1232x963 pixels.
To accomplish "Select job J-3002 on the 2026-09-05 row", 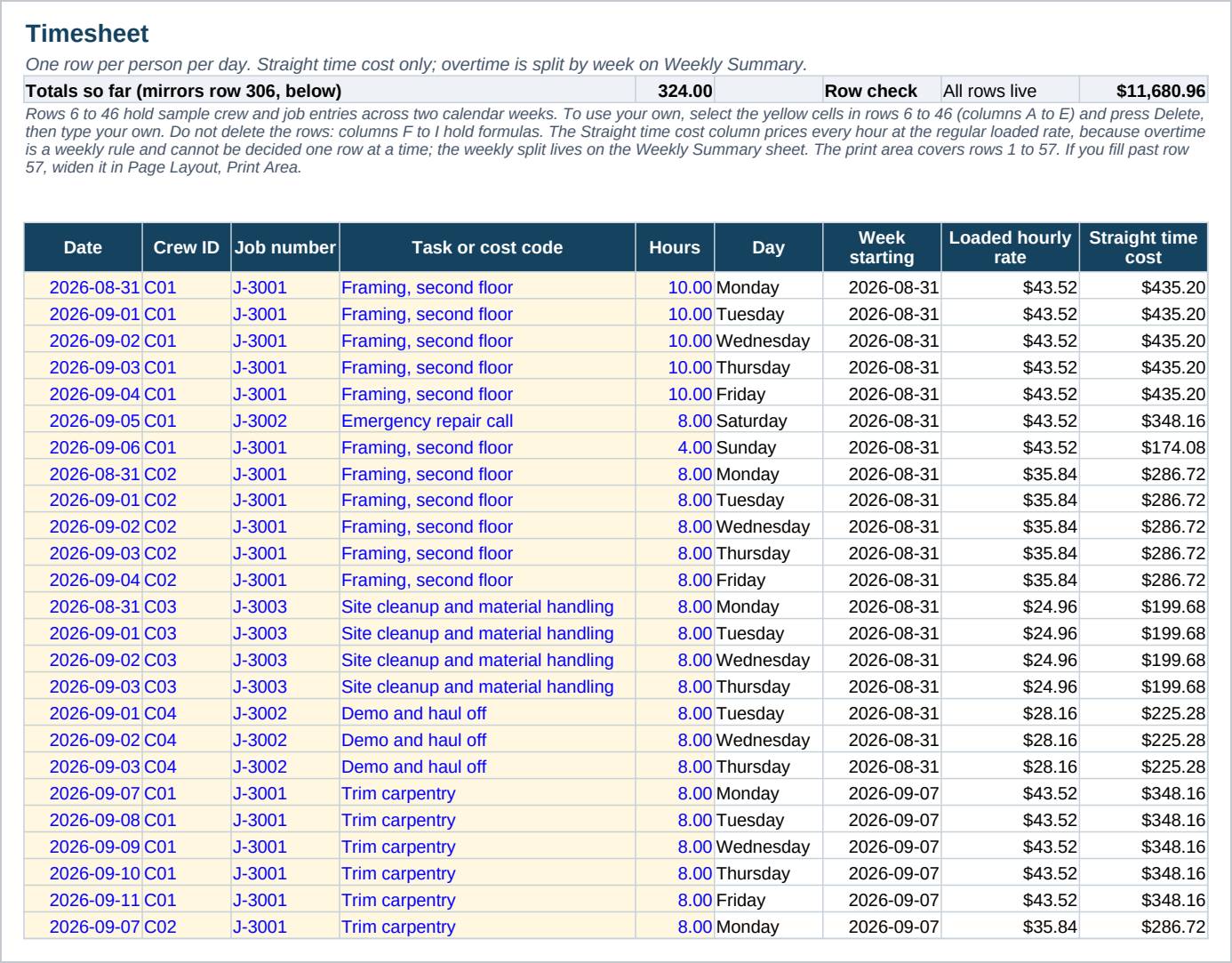I will pos(285,421).
